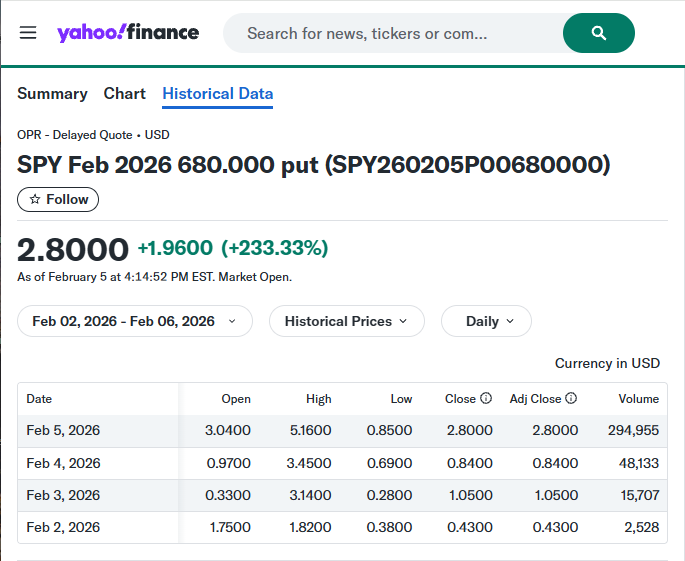Viewport: 685px width, 561px height.
Task: Select the Feb 4, 2026 date cell
Action: pyautogui.click(x=63, y=463)
